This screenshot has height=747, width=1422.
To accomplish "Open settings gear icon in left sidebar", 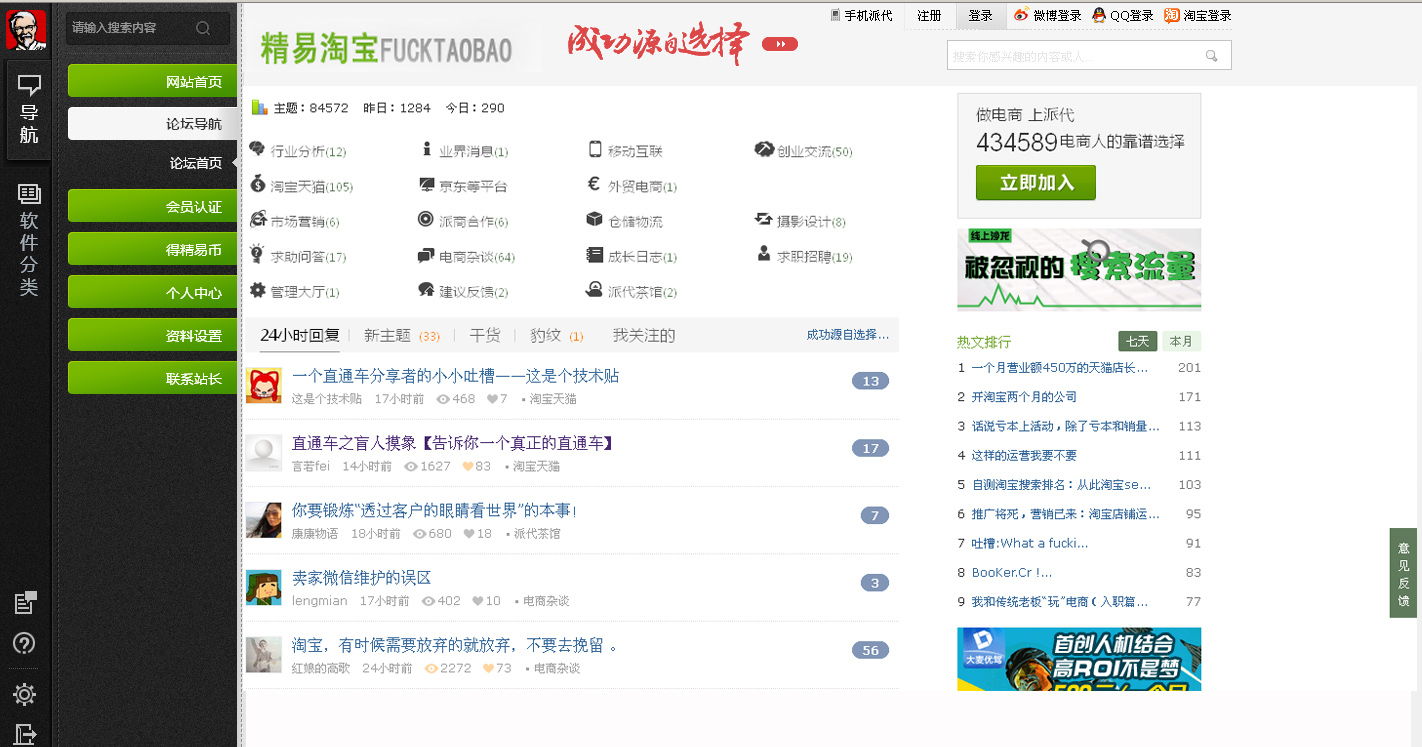I will pyautogui.click(x=25, y=694).
